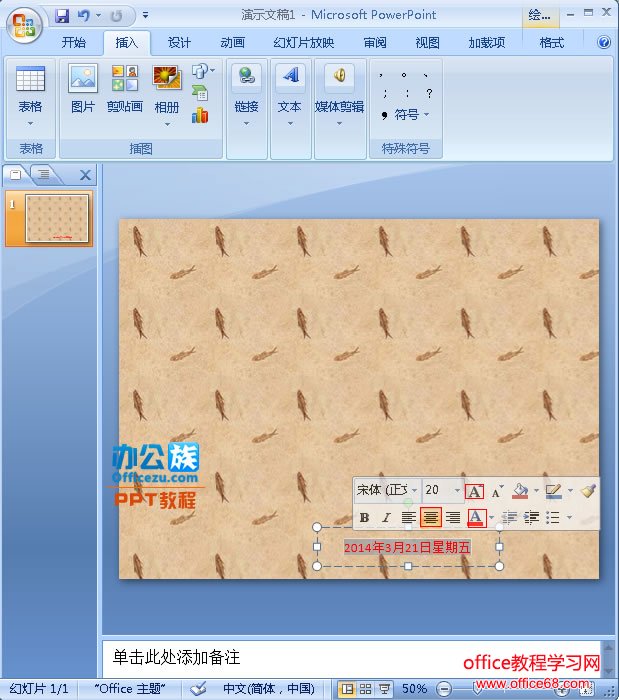Save the presentation from quick access toolbar

tap(62, 16)
